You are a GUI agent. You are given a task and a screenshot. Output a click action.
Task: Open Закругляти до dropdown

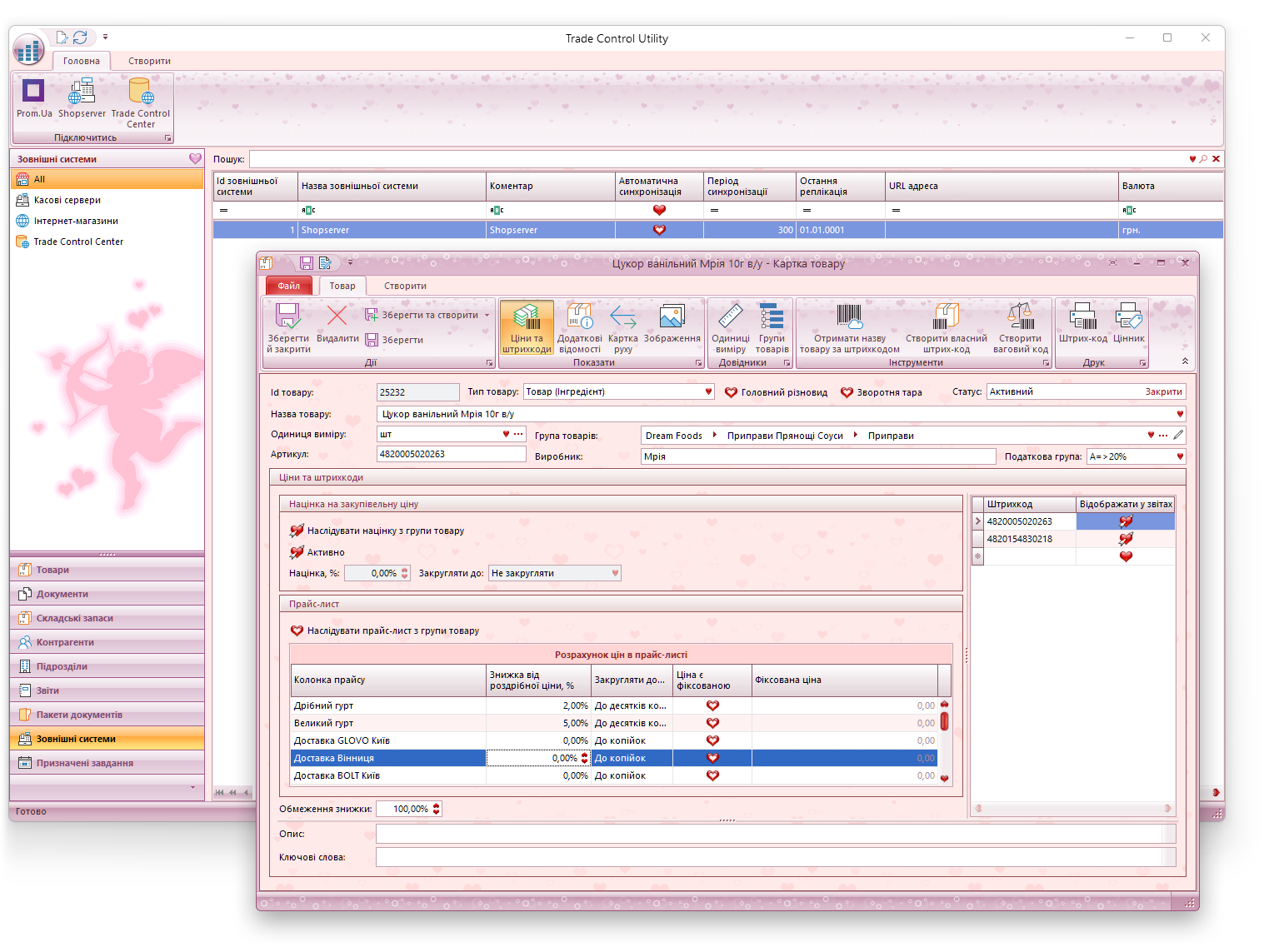pyautogui.click(x=615, y=573)
